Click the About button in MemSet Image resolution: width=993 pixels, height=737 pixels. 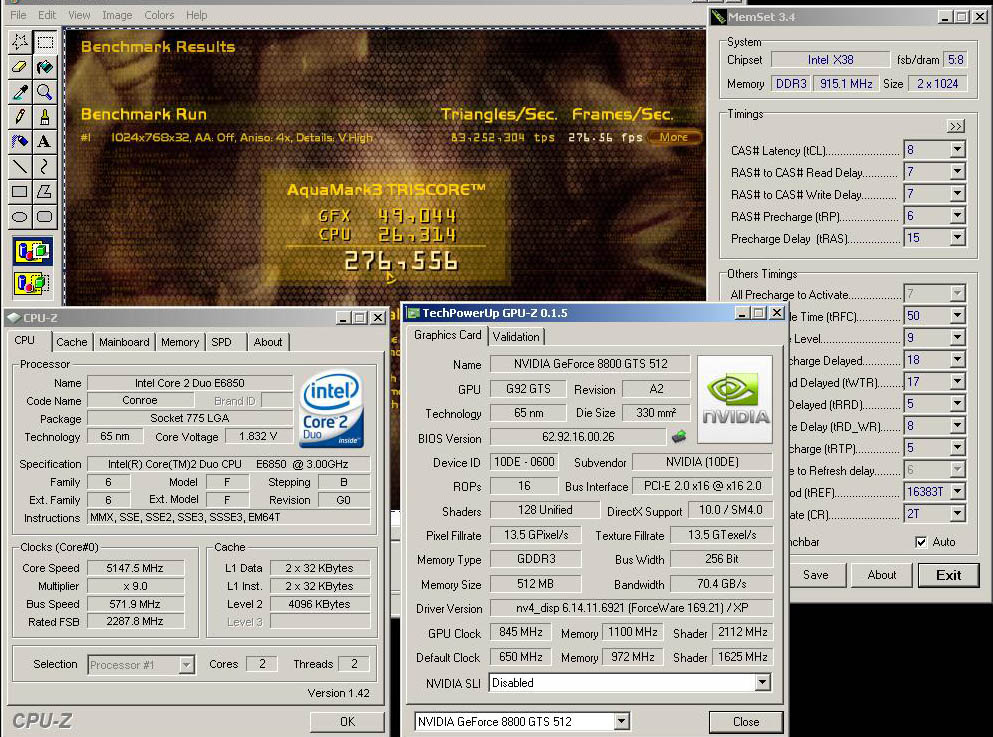click(x=882, y=575)
